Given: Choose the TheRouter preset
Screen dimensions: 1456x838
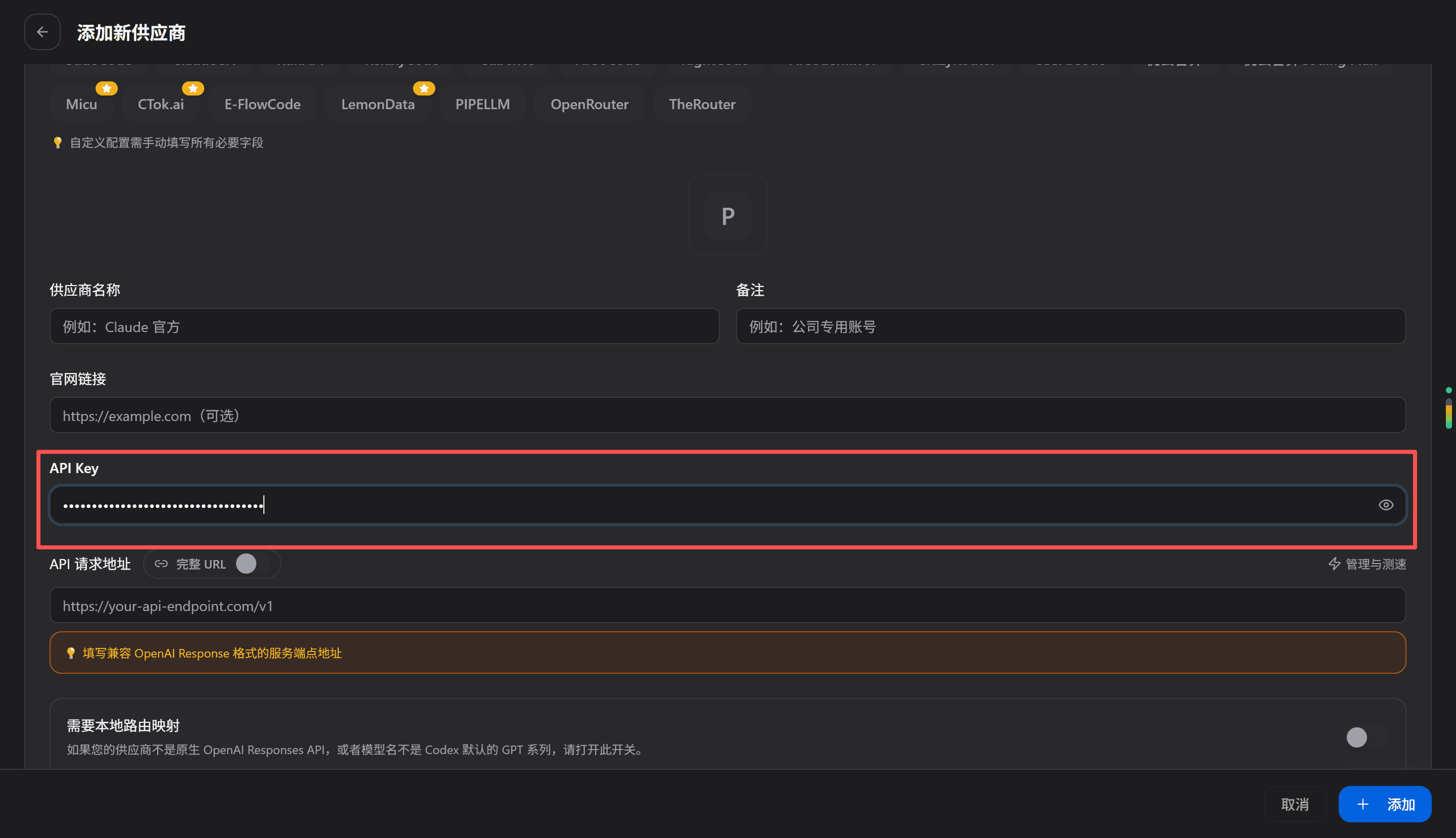Looking at the screenshot, I should tap(702, 104).
